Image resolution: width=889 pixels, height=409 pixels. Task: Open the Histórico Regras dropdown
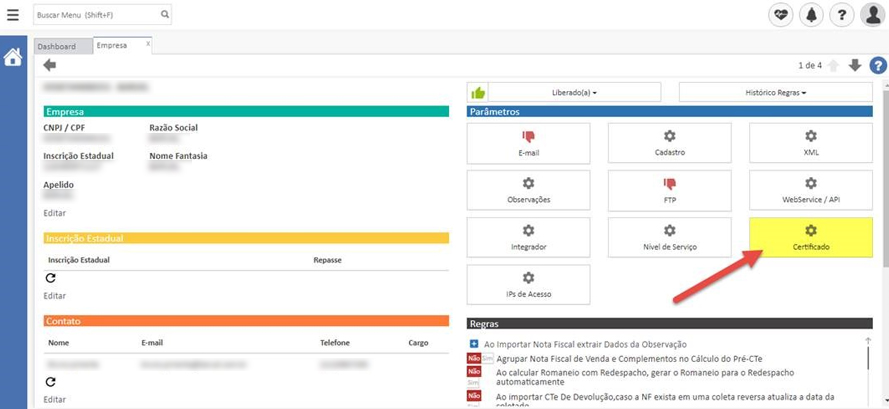pyautogui.click(x=775, y=92)
